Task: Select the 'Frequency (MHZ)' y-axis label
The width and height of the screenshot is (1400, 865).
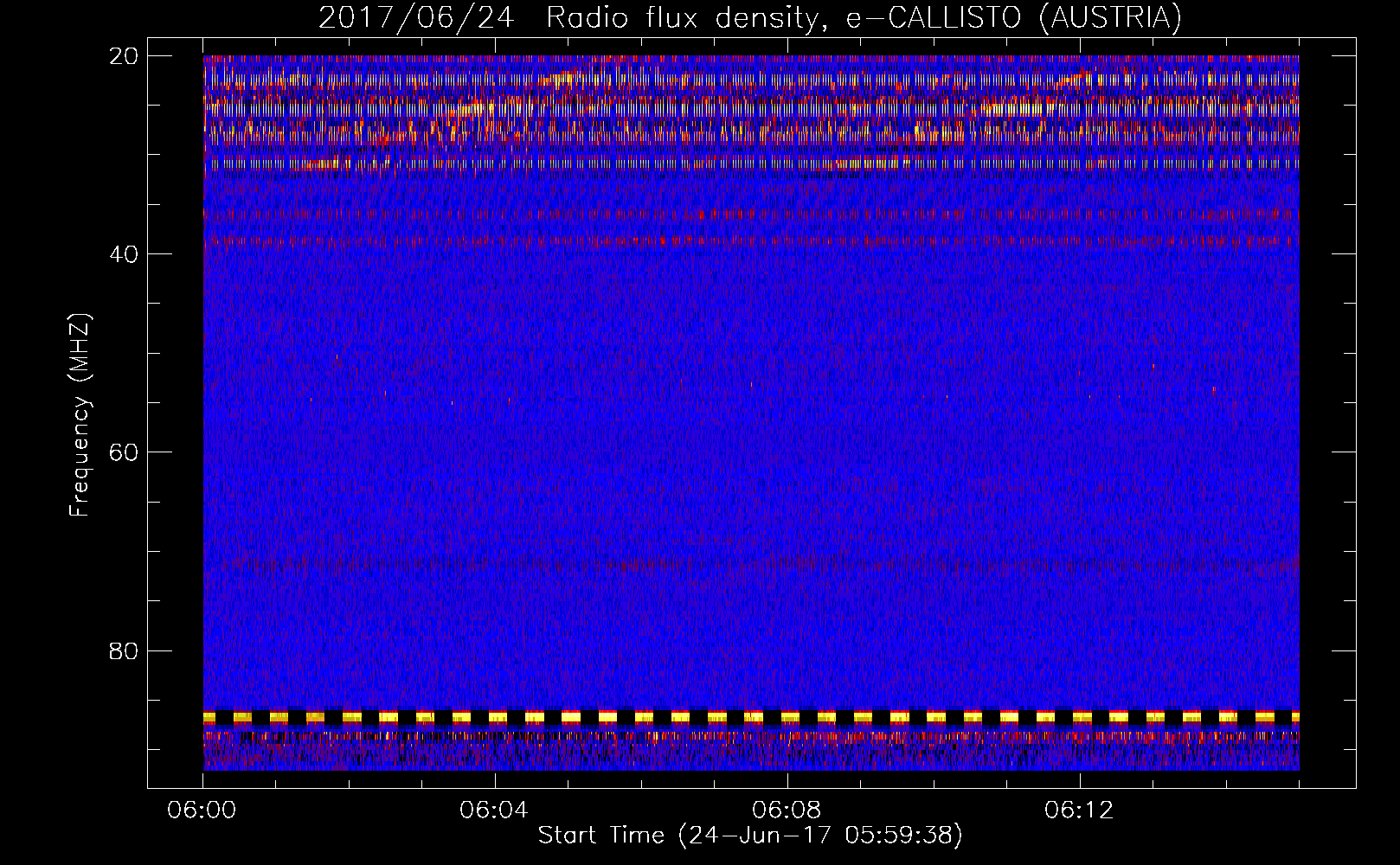Action: pyautogui.click(x=80, y=415)
